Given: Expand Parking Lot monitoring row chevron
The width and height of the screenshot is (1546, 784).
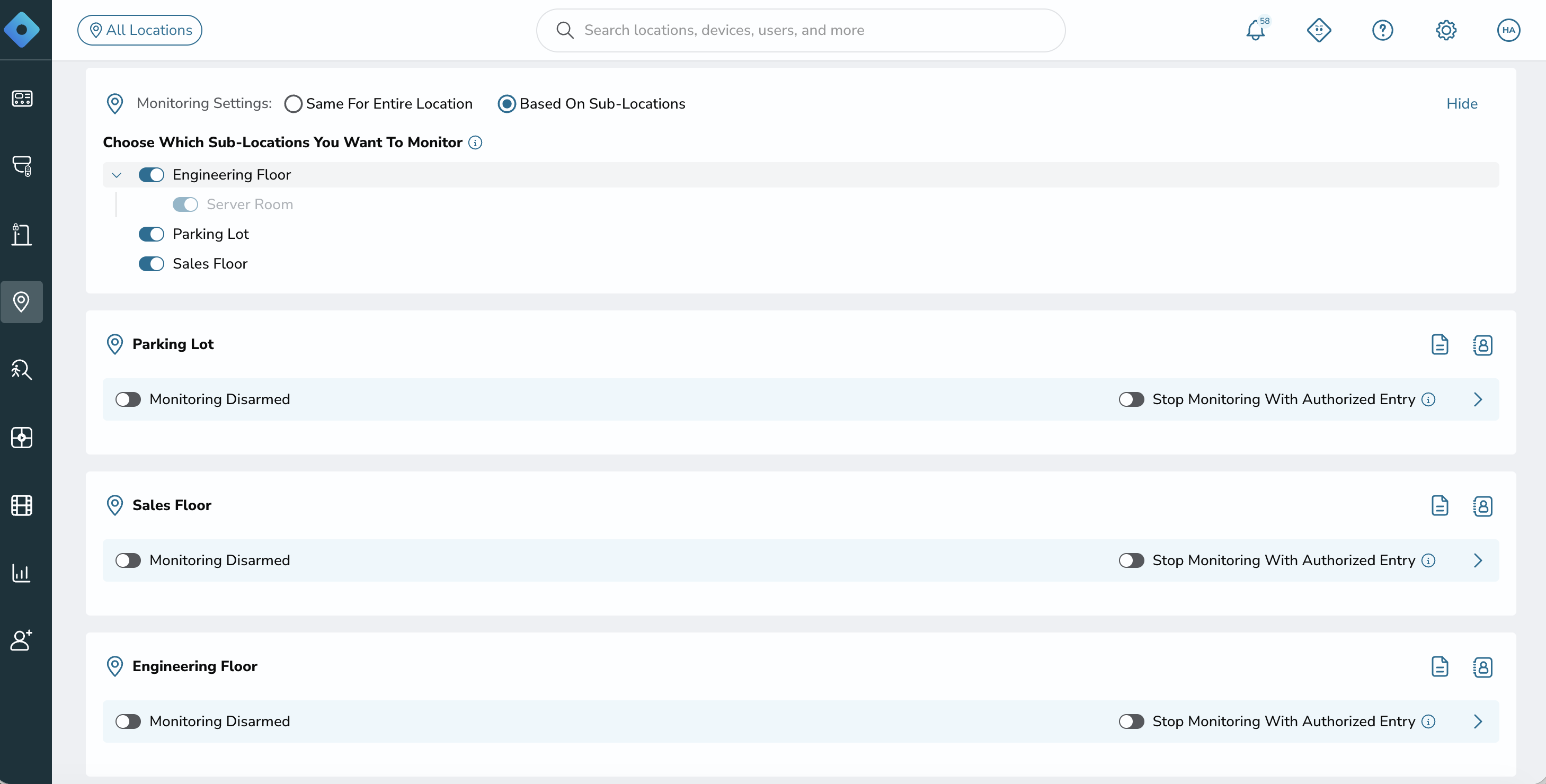Looking at the screenshot, I should coord(1478,399).
